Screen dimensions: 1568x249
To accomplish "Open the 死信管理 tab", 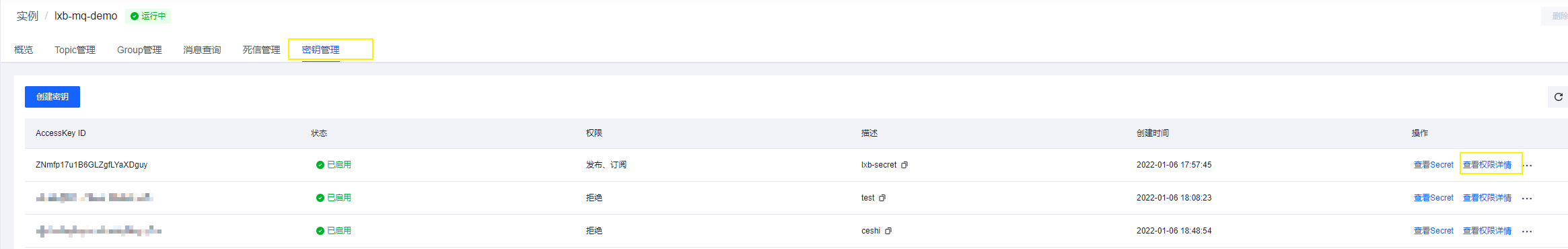I will 261,50.
